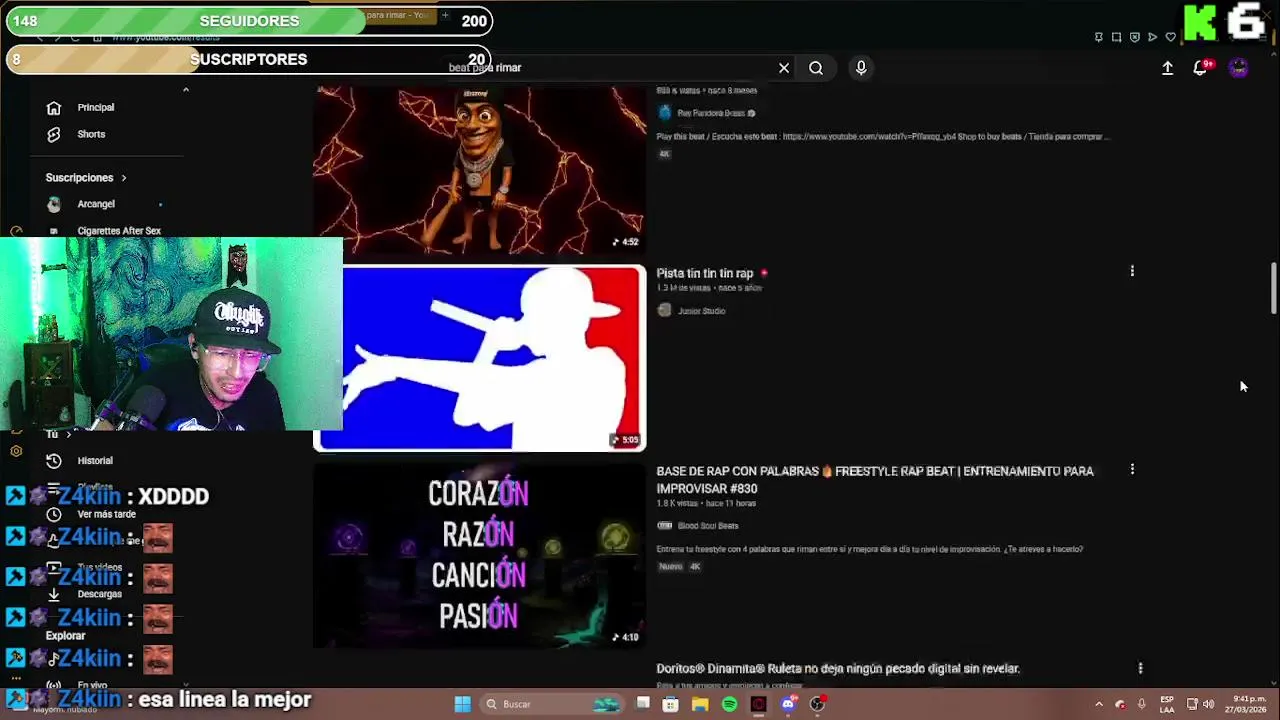Image resolution: width=1280 pixels, height=720 pixels.
Task: Open YouTube notifications bell
Action: coord(1200,68)
